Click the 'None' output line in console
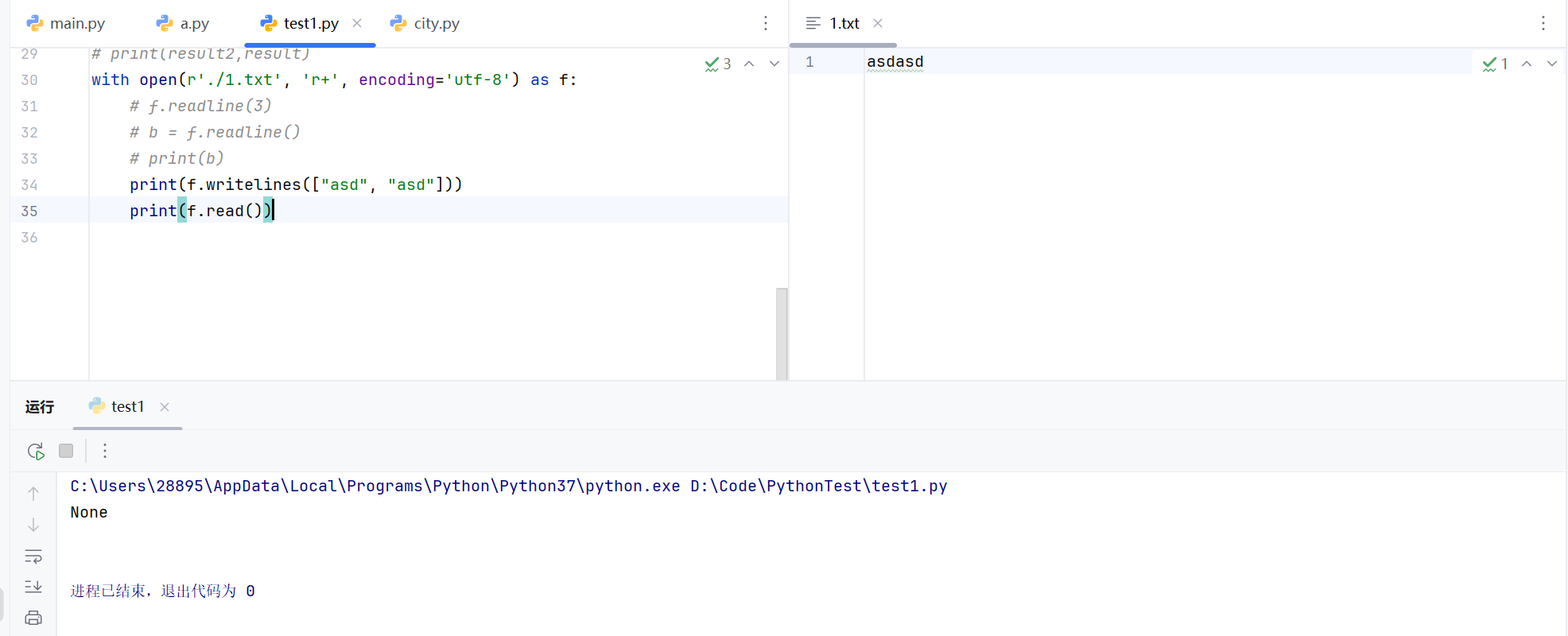Screen dimensions: 1568x636 pyautogui.click(x=89, y=512)
